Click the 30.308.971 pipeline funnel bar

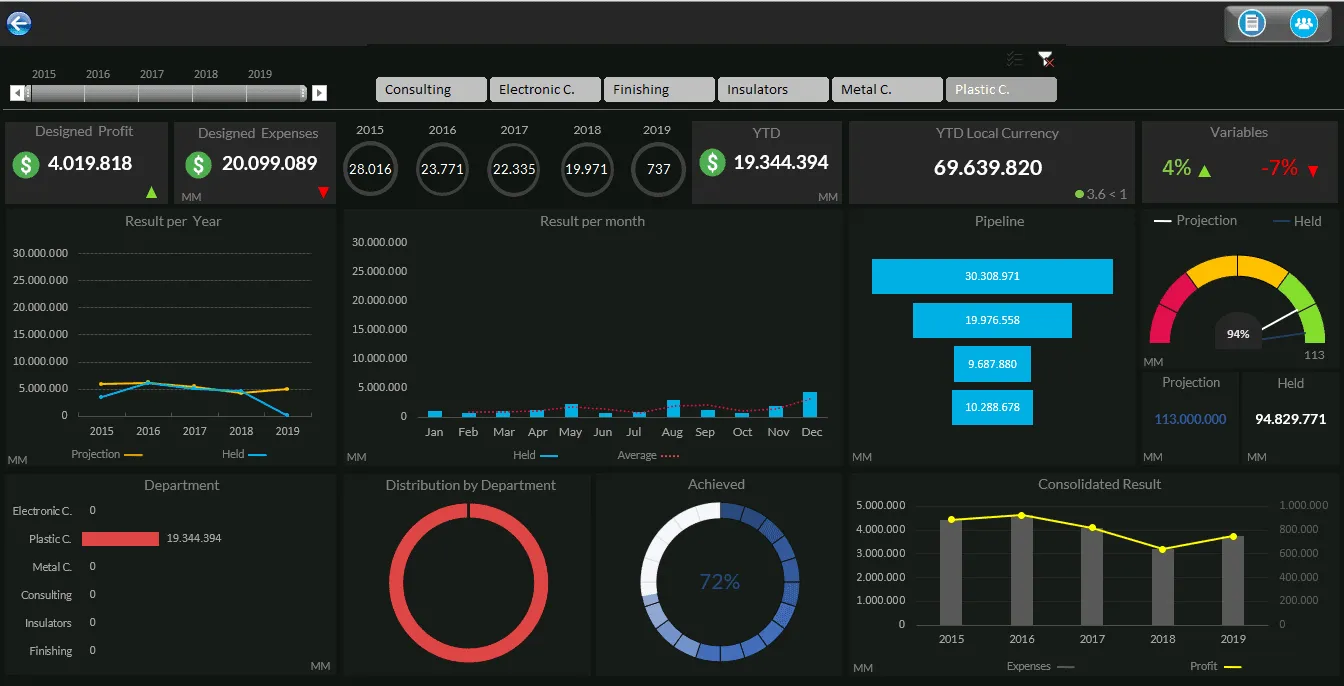pos(992,276)
